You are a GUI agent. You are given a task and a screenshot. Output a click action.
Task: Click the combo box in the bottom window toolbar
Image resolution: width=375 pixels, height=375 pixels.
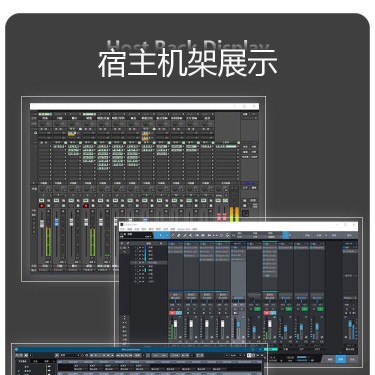click(70, 356)
